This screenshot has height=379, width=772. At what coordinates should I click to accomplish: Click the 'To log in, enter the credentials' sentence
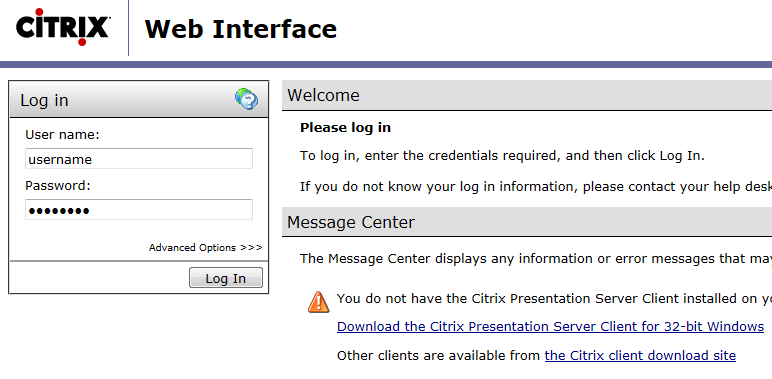coord(503,157)
